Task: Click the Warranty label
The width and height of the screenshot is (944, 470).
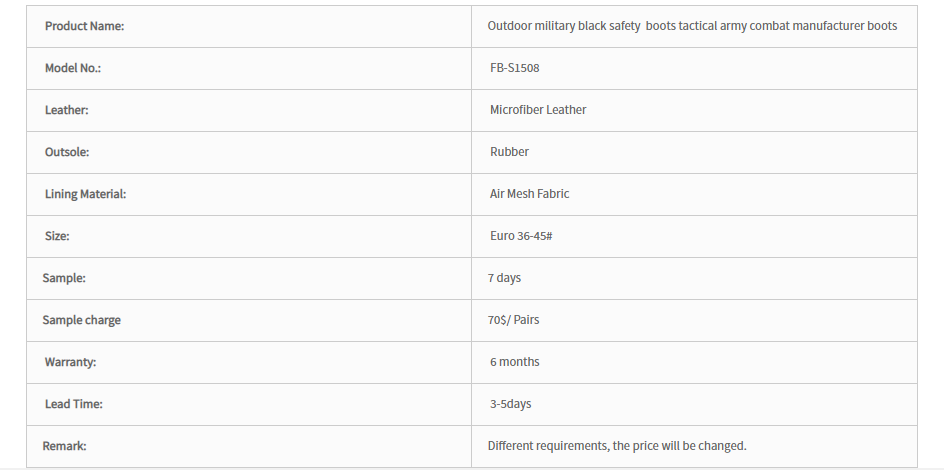Action: (x=70, y=362)
